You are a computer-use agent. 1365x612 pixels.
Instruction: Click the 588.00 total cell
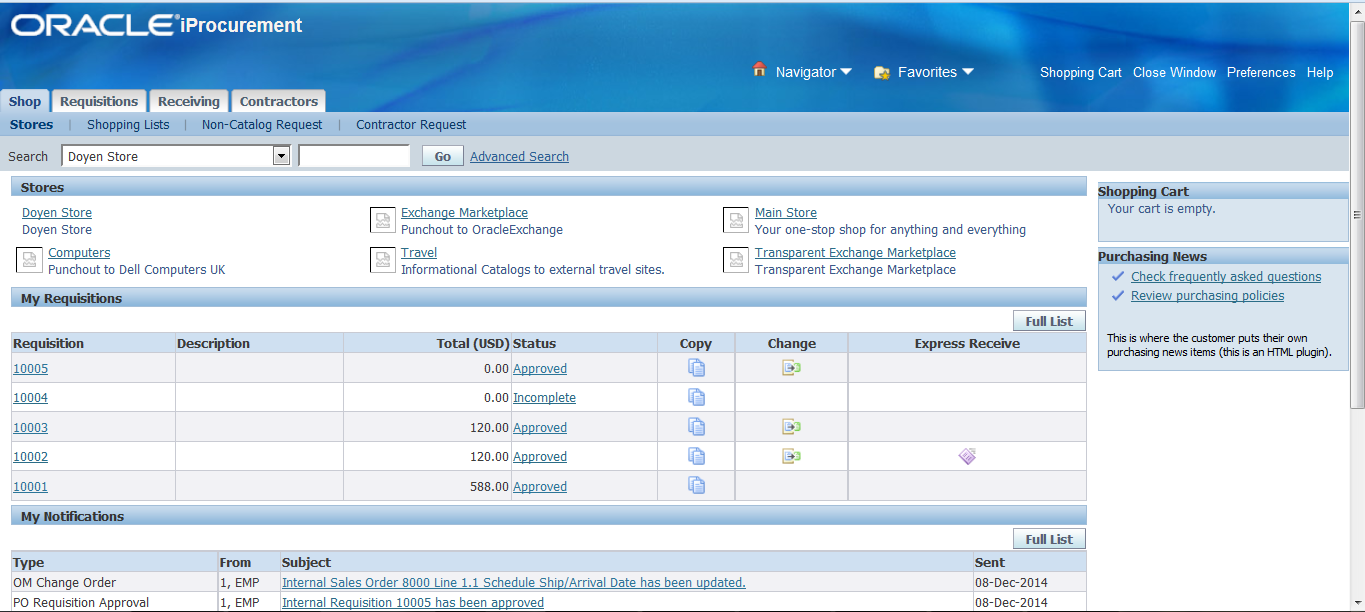pos(427,486)
